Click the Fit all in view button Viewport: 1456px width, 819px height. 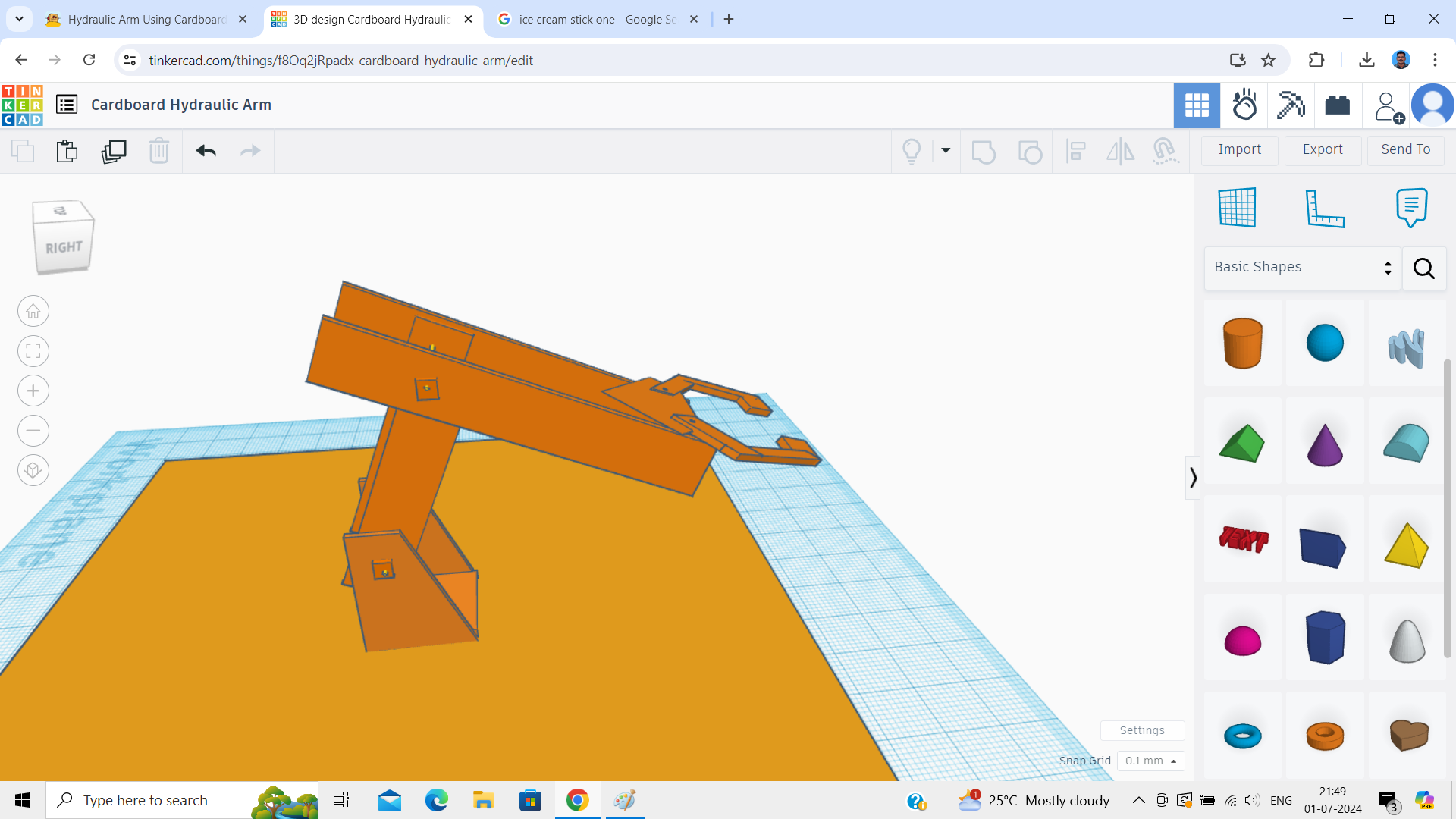pos(33,351)
